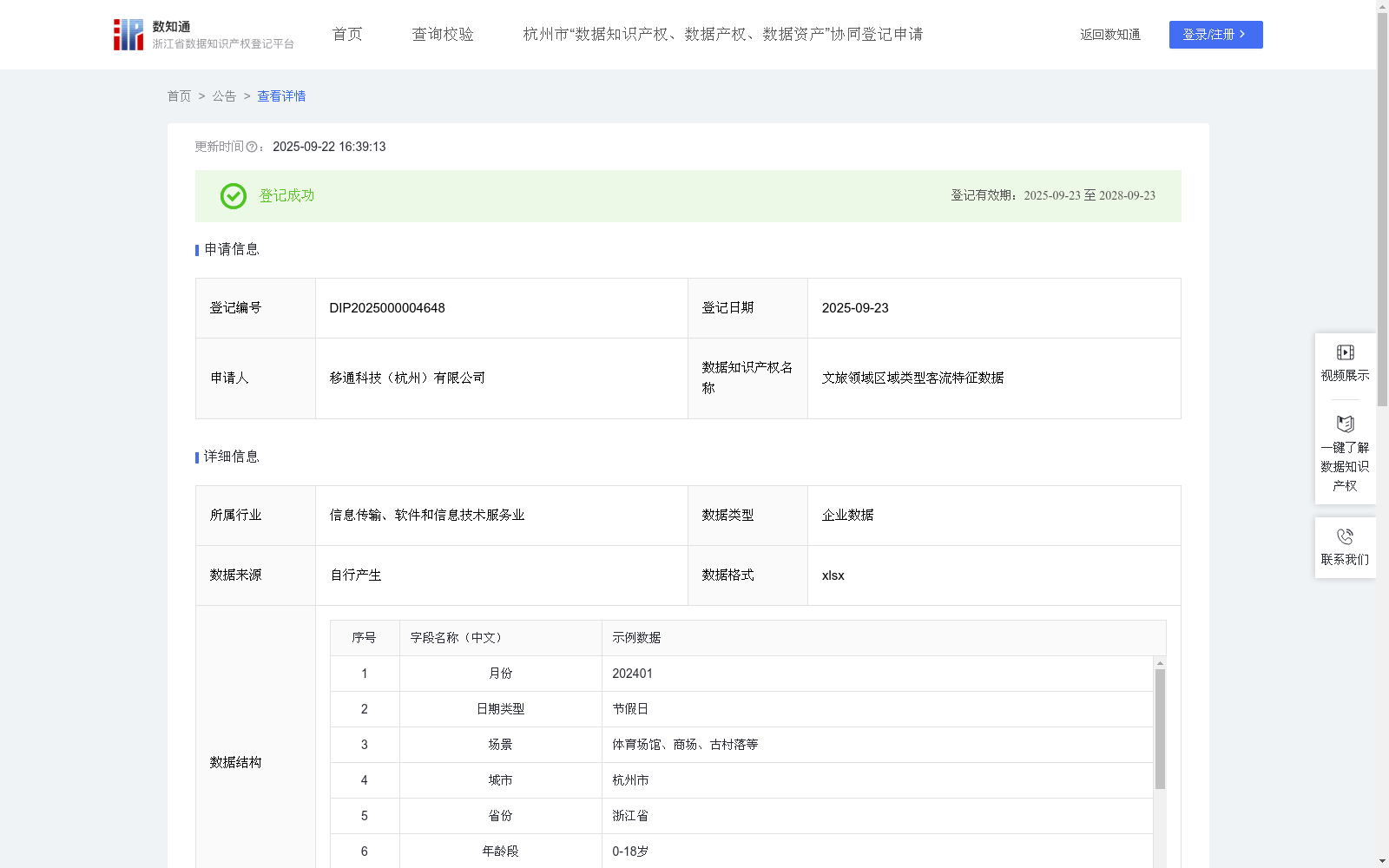
Task: Click the 数据结构 row label
Action: [235, 763]
